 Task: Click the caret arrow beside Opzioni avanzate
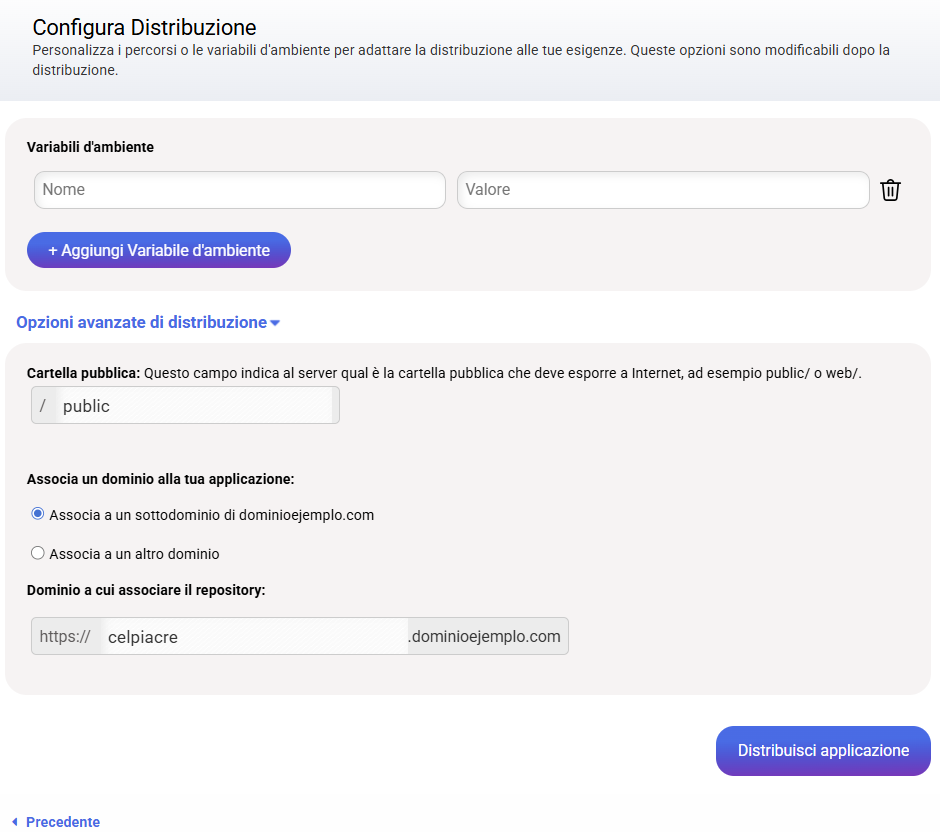[x=275, y=323]
